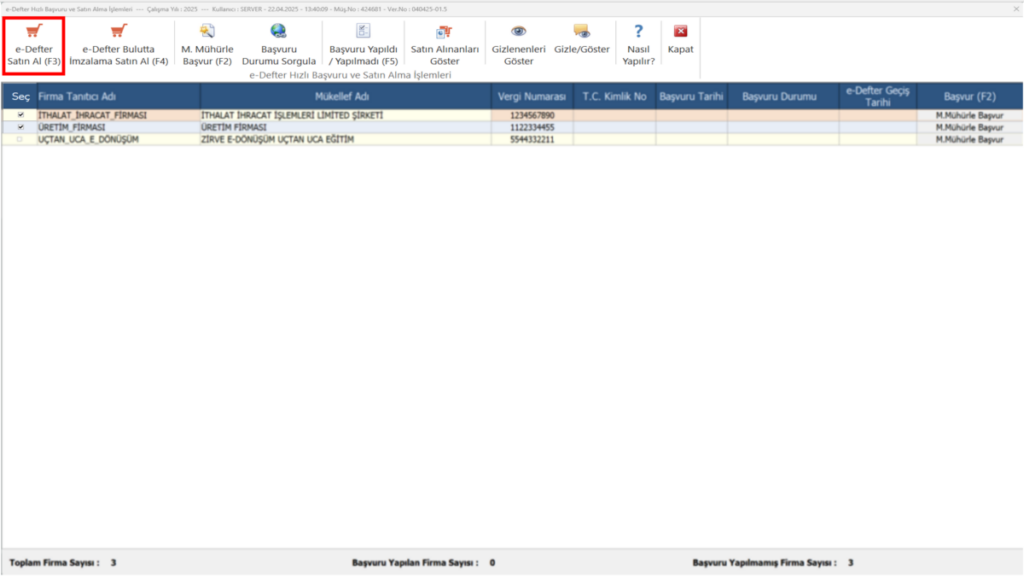The width and height of the screenshot is (1024, 577).
Task: Select the ZİRVE E-DÖNÜŞÜM UÇTAN UCA EĞİTİM cell
Action: coord(345,140)
